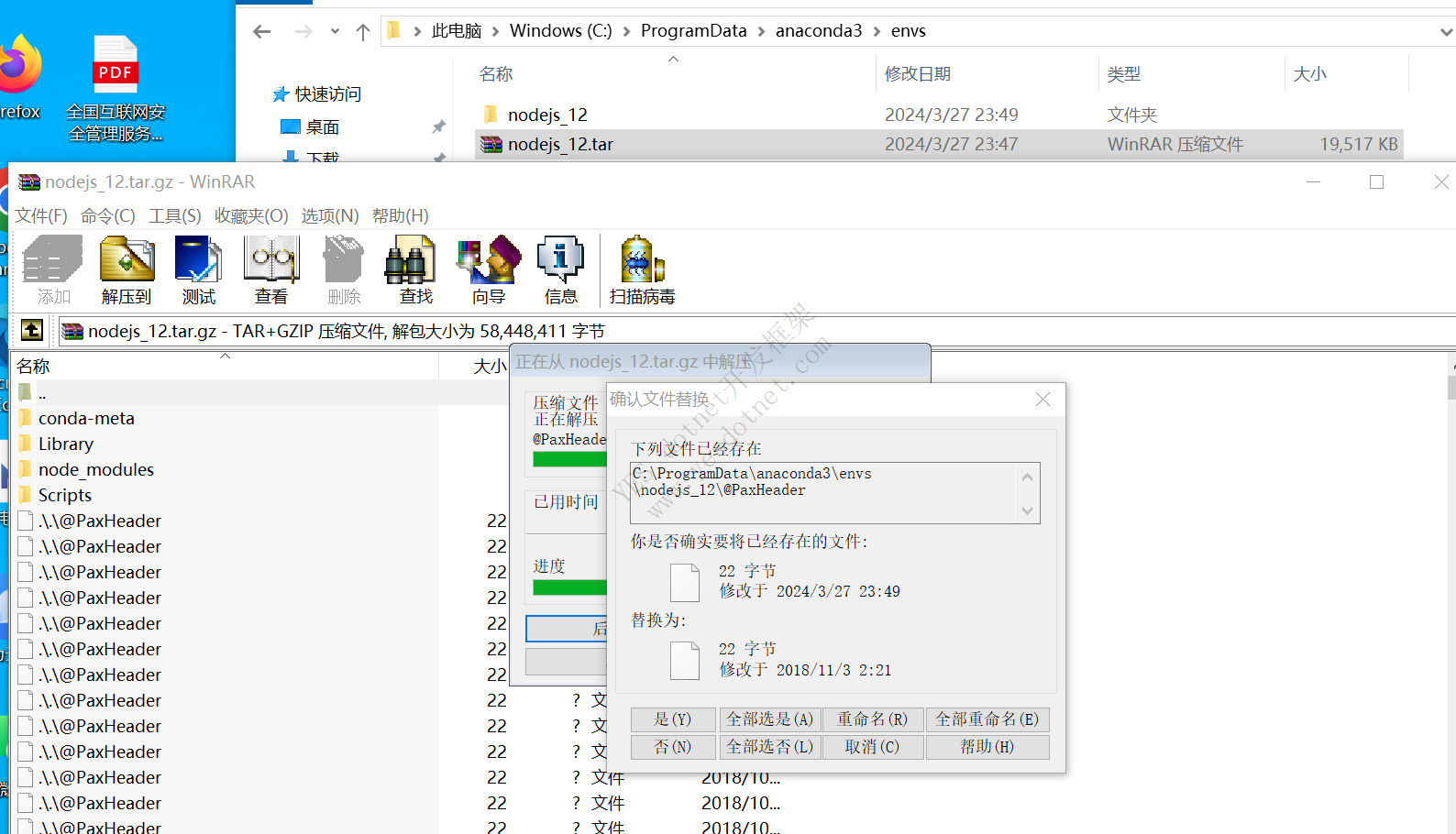
Task: Select the conda-meta folder in archive
Action: coord(87,418)
